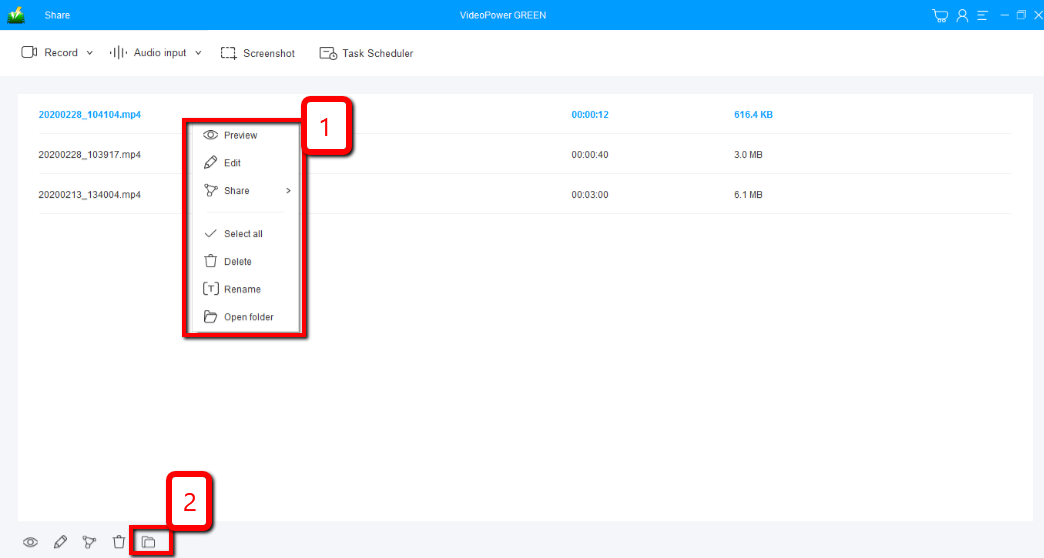Open the Task Scheduler
Viewport: 1044px width, 558px height.
coord(366,53)
